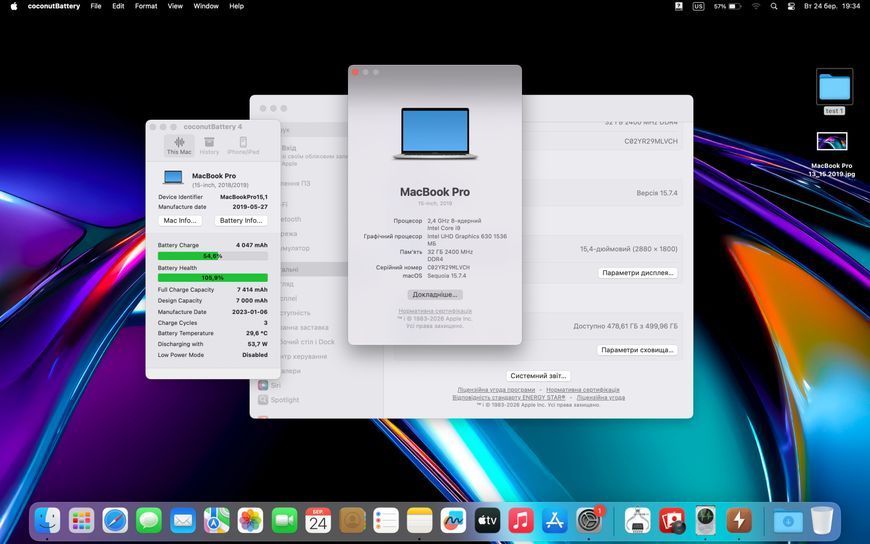Launch Safari from the Dock
The height and width of the screenshot is (544, 870).
(115, 521)
